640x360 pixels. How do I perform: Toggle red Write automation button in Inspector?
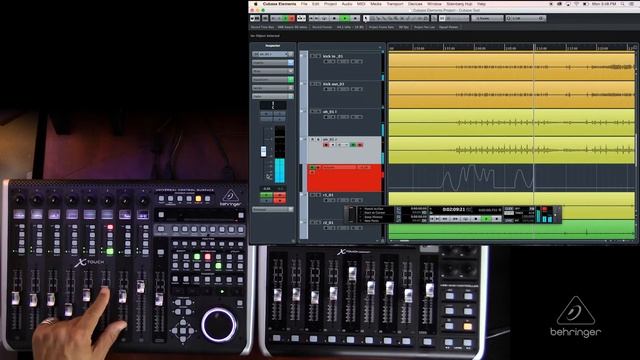[x=280, y=194]
